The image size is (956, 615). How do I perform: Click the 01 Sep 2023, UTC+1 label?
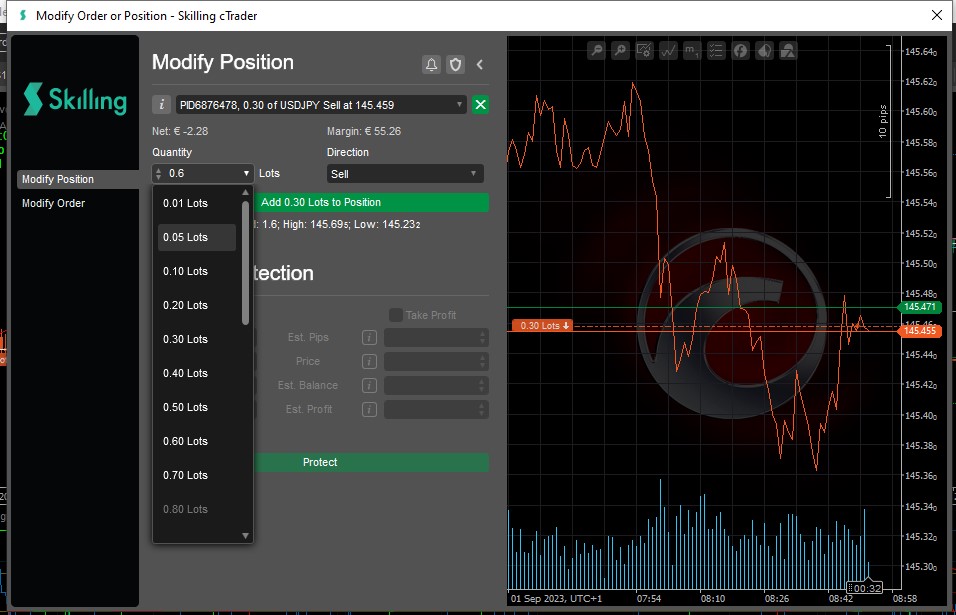556,599
